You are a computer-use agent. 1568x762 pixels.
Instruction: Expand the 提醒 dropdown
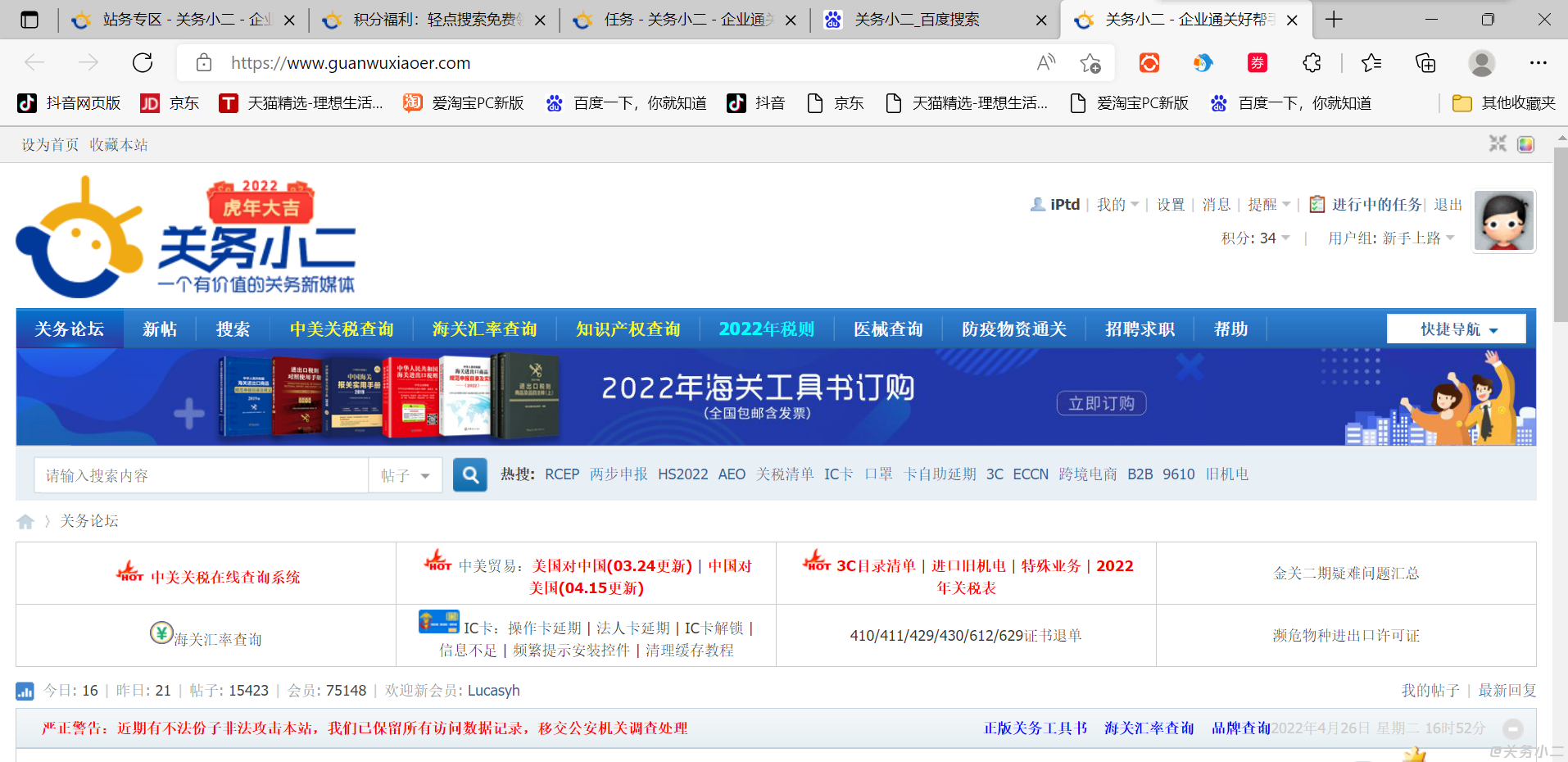pos(1269,205)
